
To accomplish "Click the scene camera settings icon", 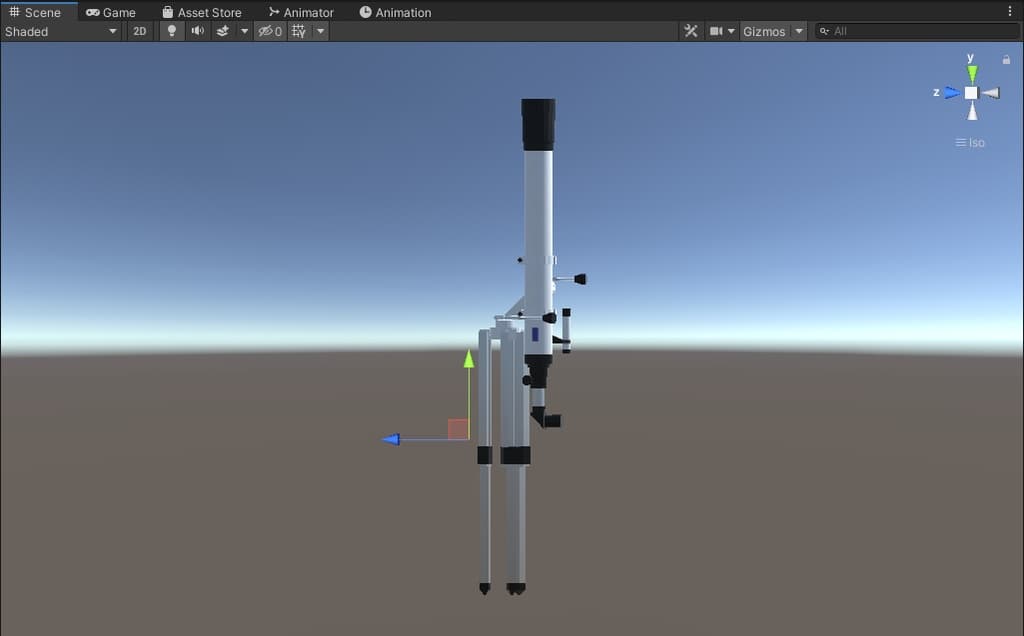I will pyautogui.click(x=716, y=31).
